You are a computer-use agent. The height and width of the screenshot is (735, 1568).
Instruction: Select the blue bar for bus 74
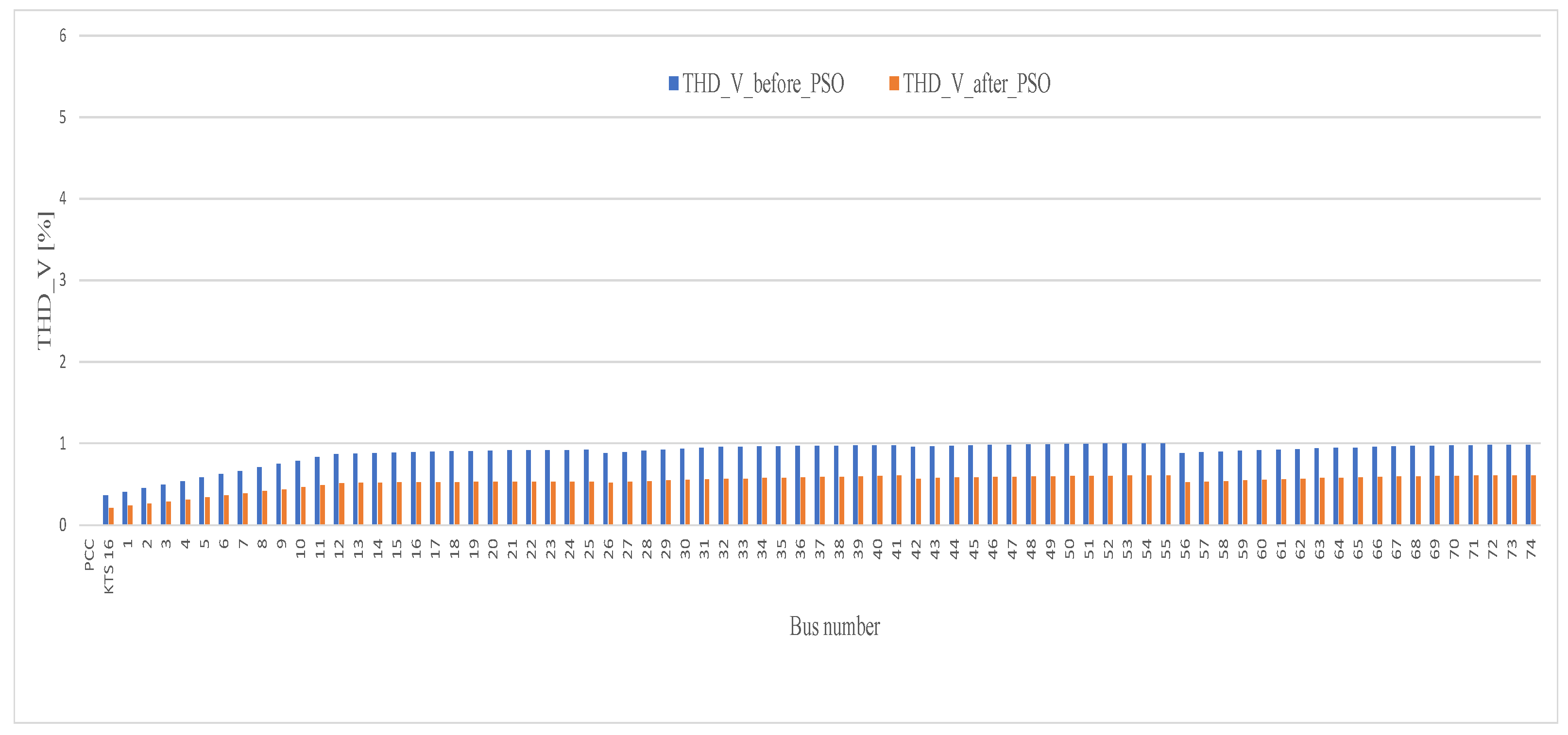click(x=1528, y=485)
